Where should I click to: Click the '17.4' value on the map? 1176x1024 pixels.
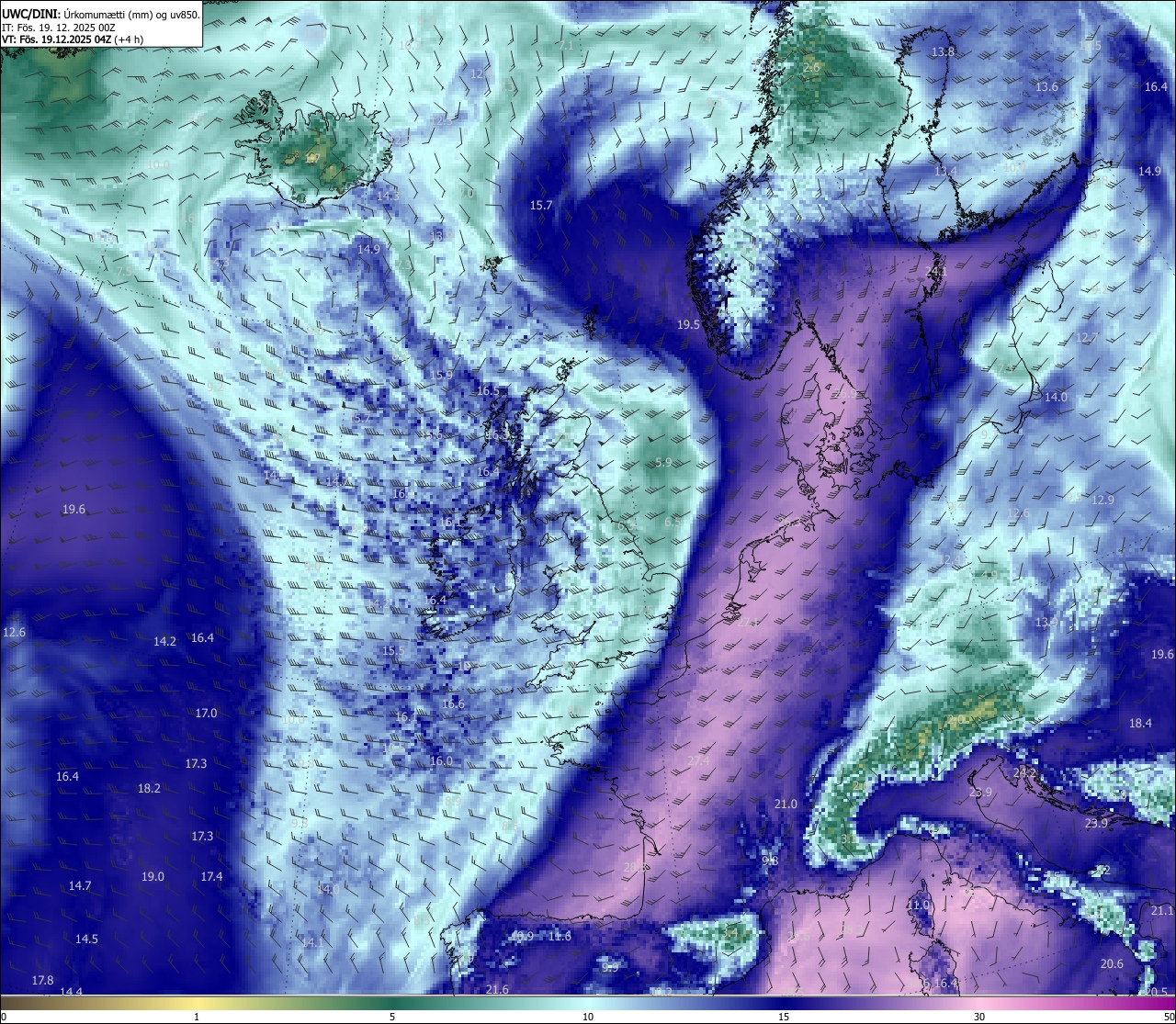[x=211, y=876]
